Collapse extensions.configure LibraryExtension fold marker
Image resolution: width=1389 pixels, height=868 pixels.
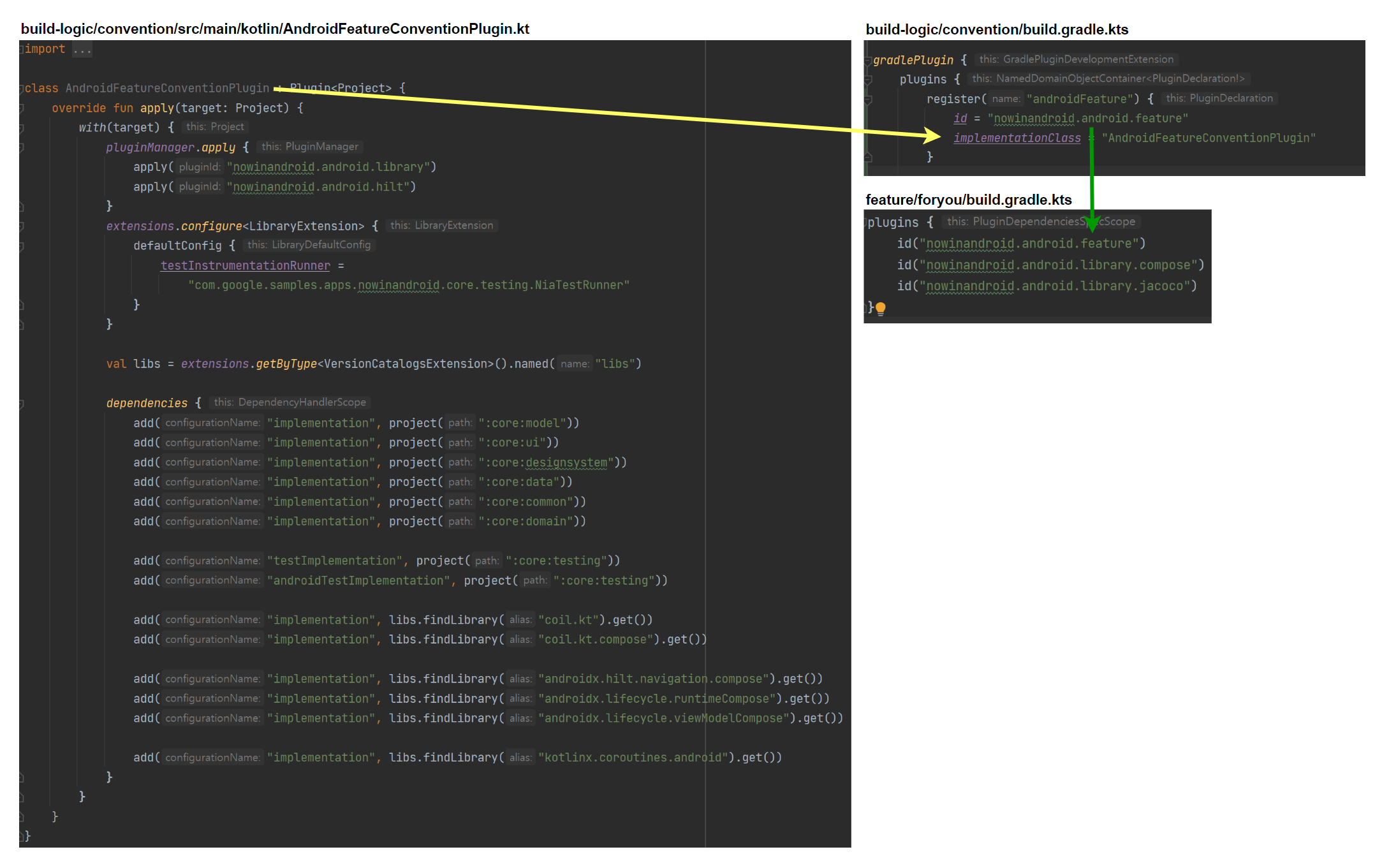click(21, 226)
